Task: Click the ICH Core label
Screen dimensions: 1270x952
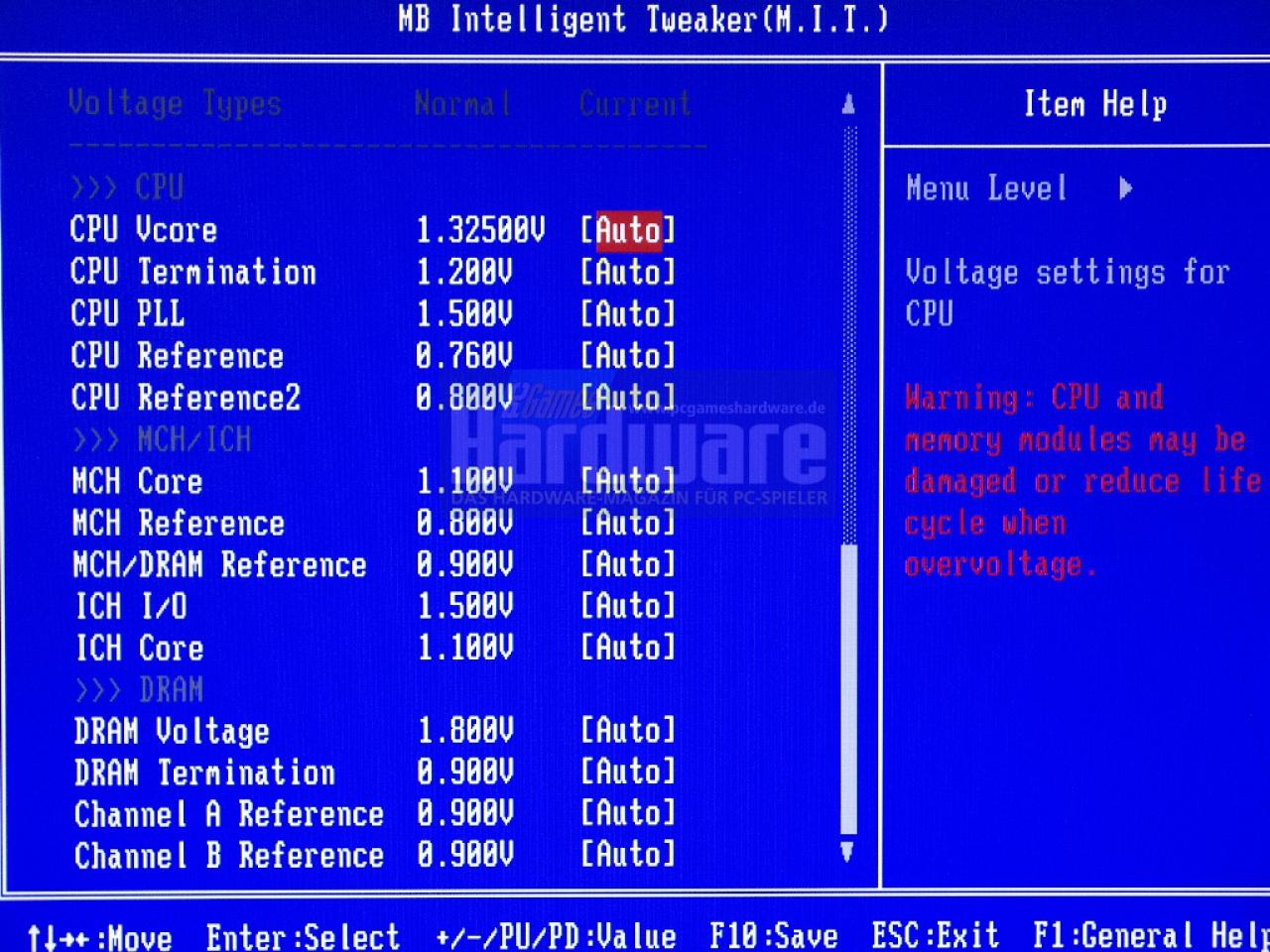Action: 140,649
